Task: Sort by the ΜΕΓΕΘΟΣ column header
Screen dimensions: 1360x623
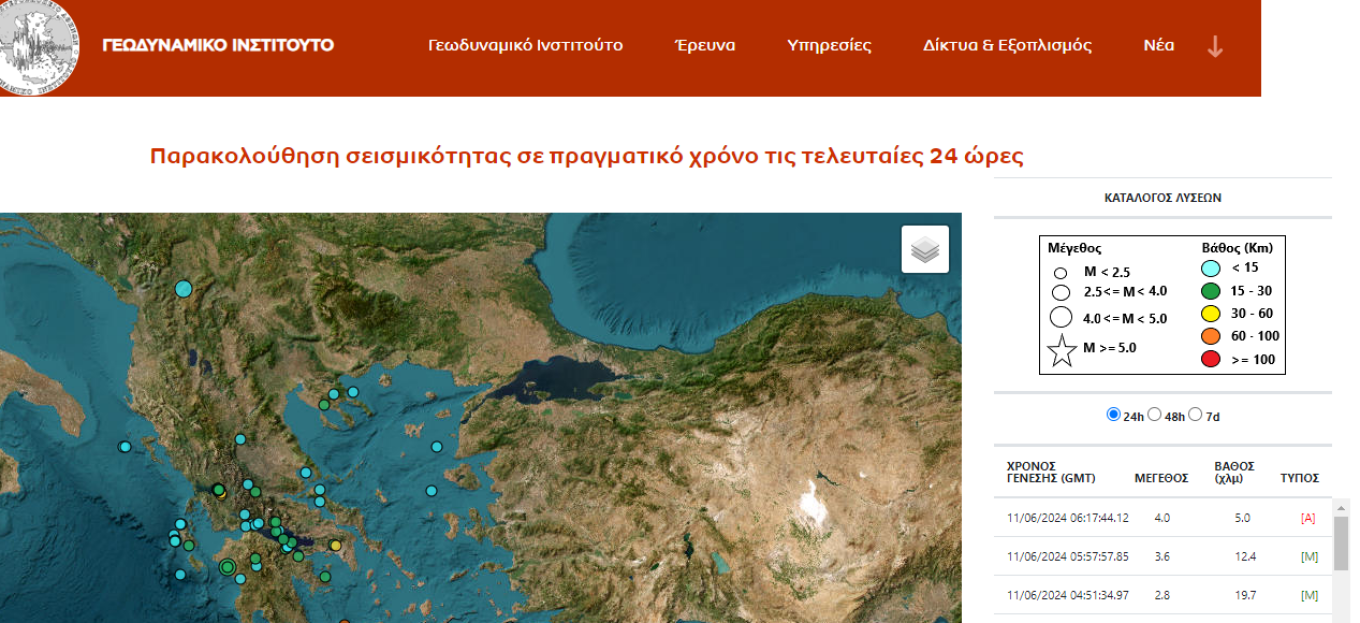Action: (x=1161, y=478)
